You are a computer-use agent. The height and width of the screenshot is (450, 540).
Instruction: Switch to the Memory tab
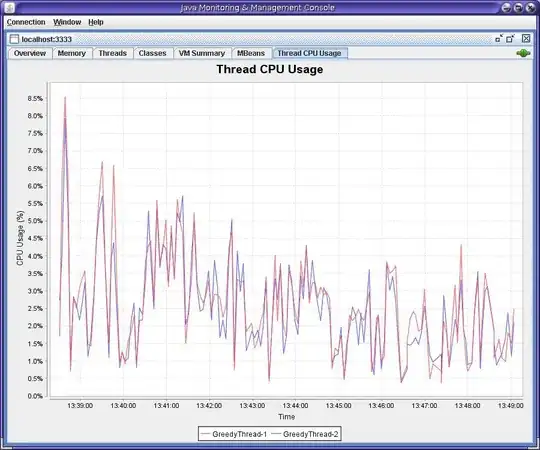pos(72,53)
